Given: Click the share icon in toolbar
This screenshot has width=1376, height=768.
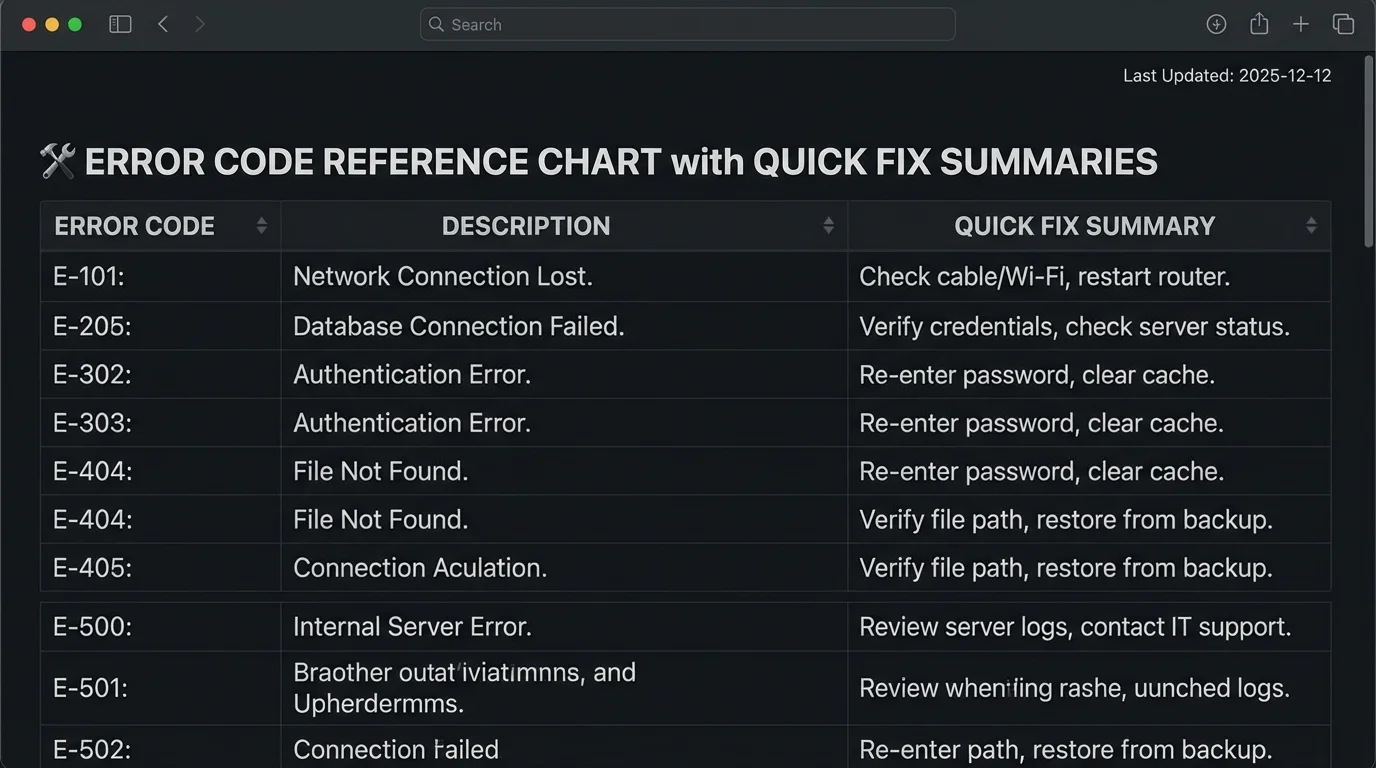Looking at the screenshot, I should pos(1259,24).
